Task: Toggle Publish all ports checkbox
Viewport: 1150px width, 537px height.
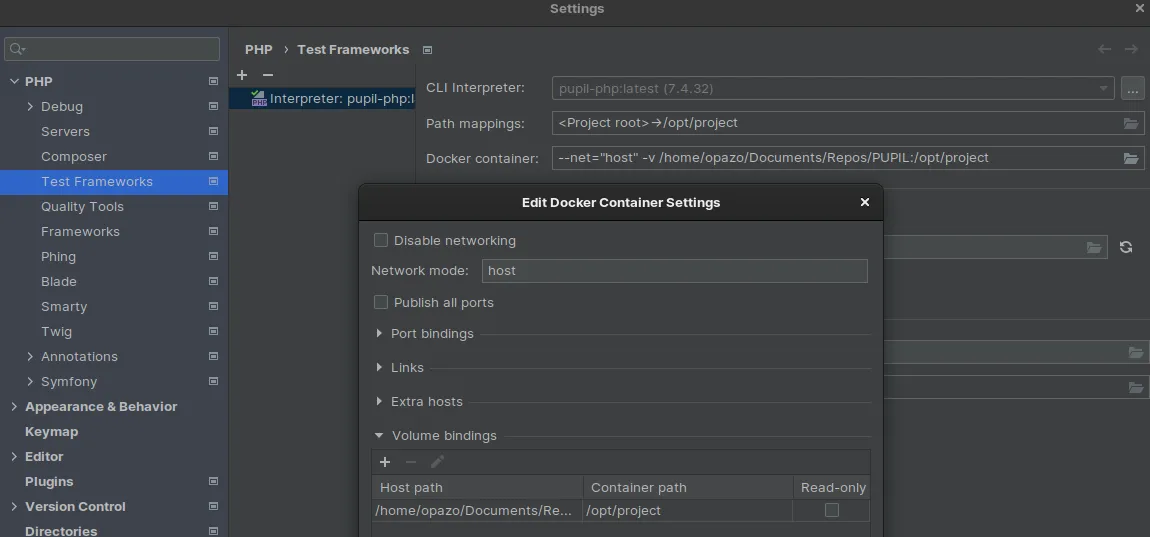Action: point(381,302)
